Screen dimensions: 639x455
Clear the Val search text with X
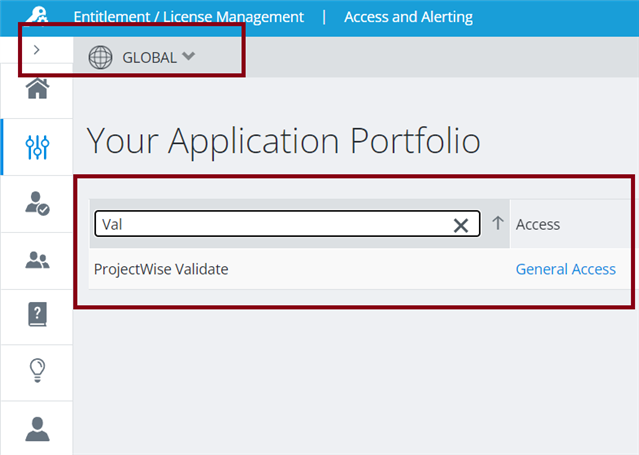point(461,225)
